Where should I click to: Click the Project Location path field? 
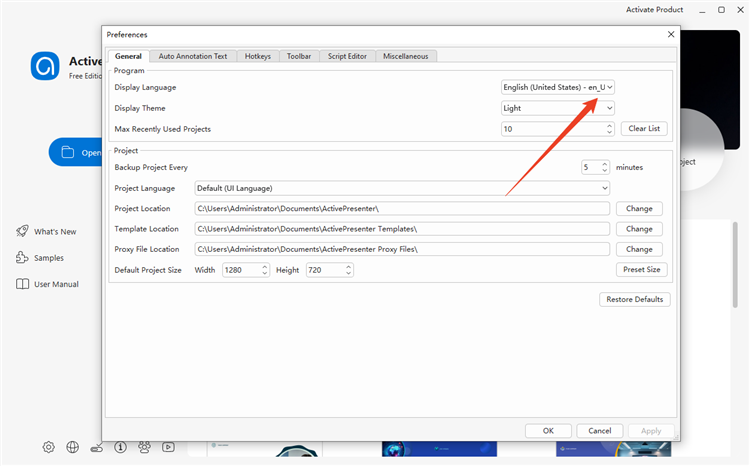[x=402, y=209]
